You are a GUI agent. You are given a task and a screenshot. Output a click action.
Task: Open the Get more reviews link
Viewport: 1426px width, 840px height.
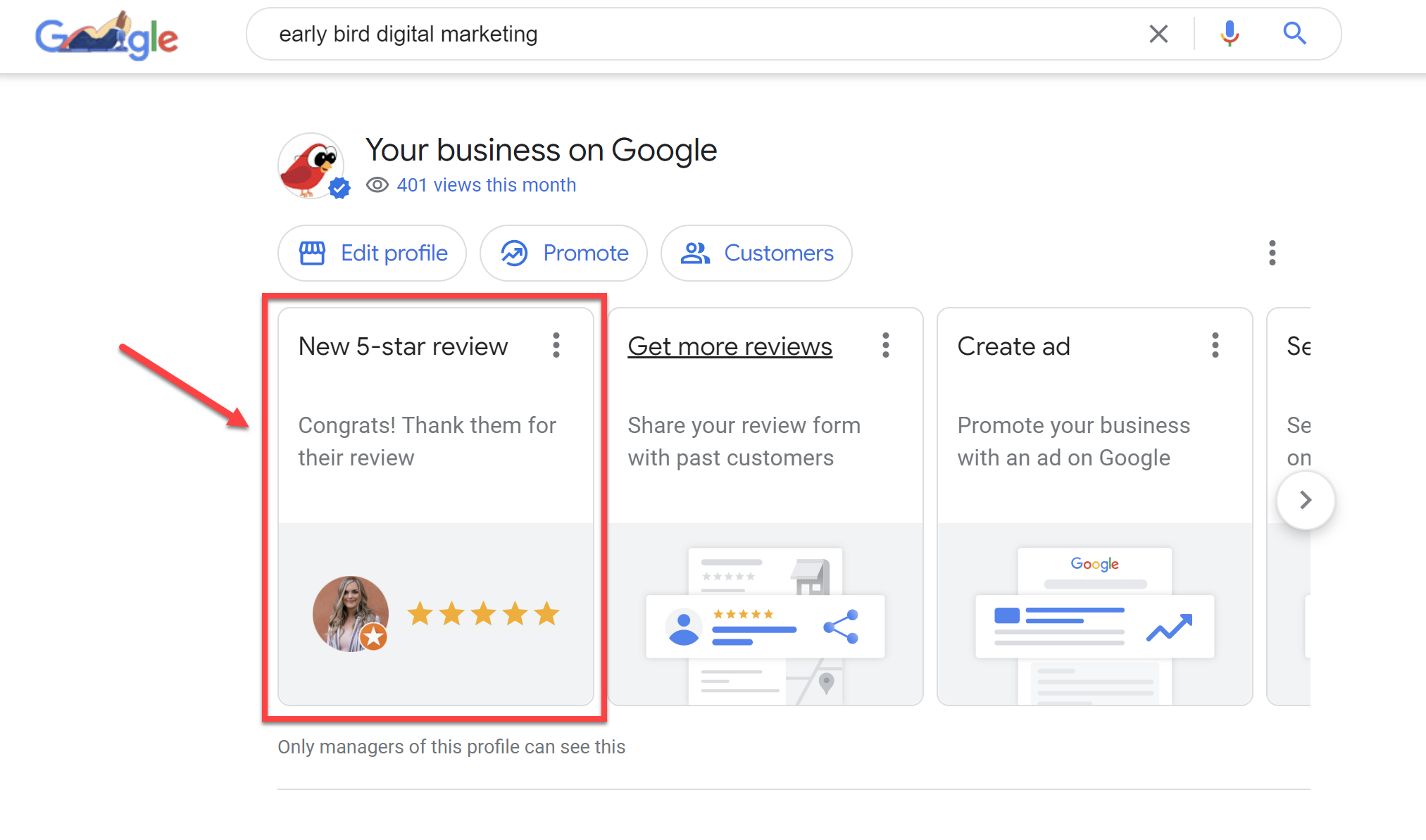[730, 346]
